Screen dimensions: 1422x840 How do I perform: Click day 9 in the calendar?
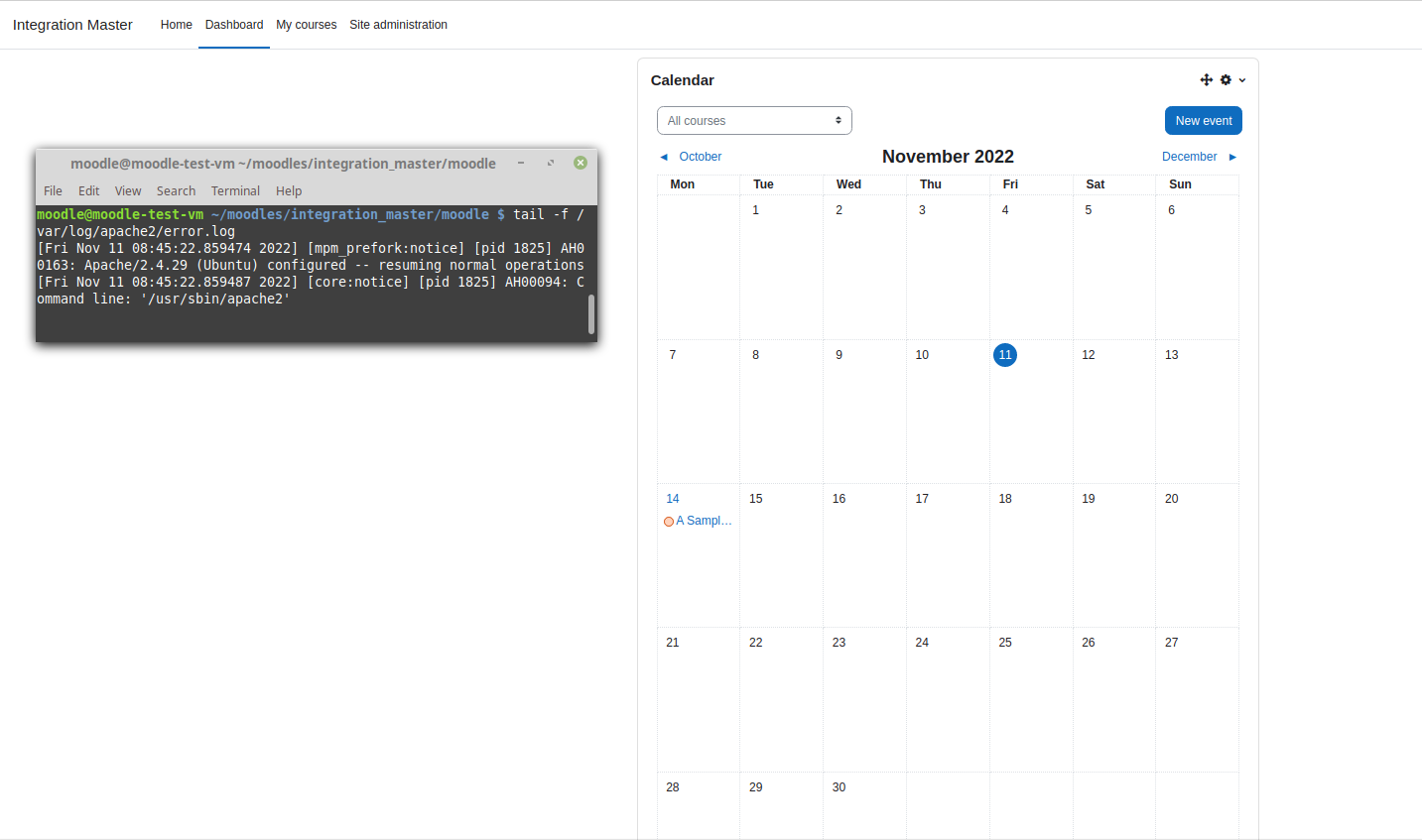pos(840,355)
